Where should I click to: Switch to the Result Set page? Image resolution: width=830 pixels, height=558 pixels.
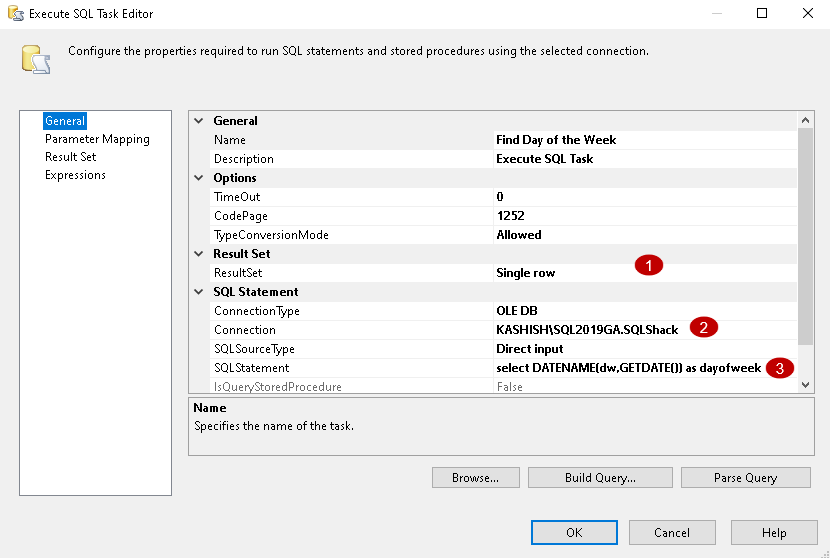coord(70,157)
